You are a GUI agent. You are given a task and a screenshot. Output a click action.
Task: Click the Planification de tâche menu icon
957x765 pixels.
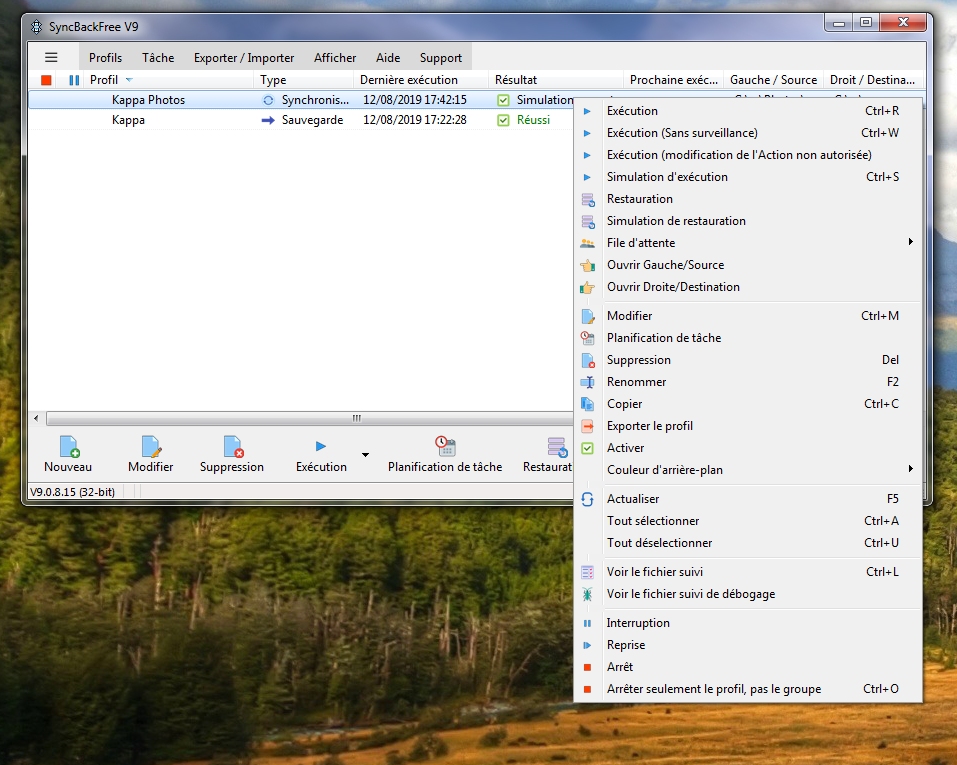click(587, 338)
